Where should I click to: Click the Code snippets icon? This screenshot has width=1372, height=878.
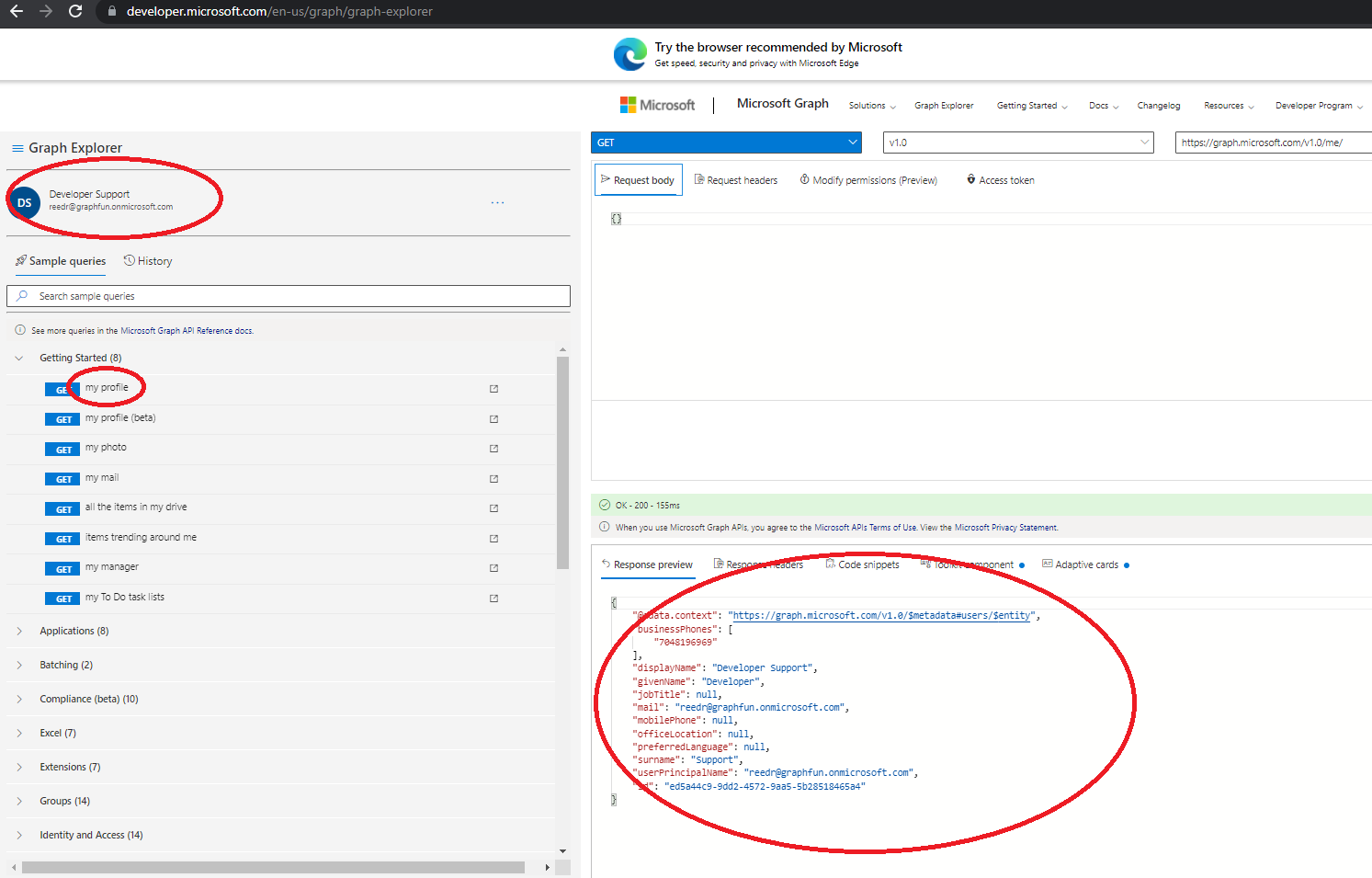[830, 564]
